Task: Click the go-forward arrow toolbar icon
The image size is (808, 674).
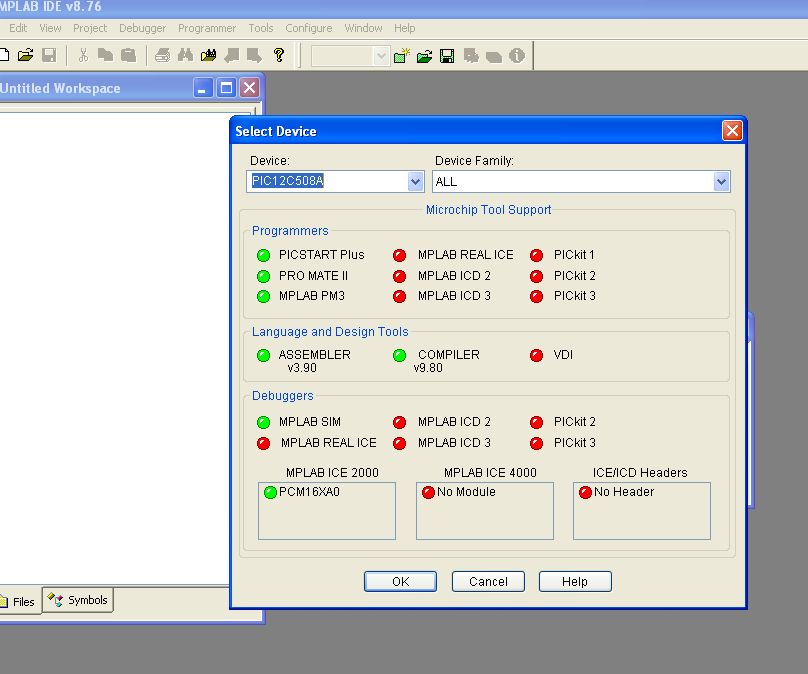Action: 255,55
